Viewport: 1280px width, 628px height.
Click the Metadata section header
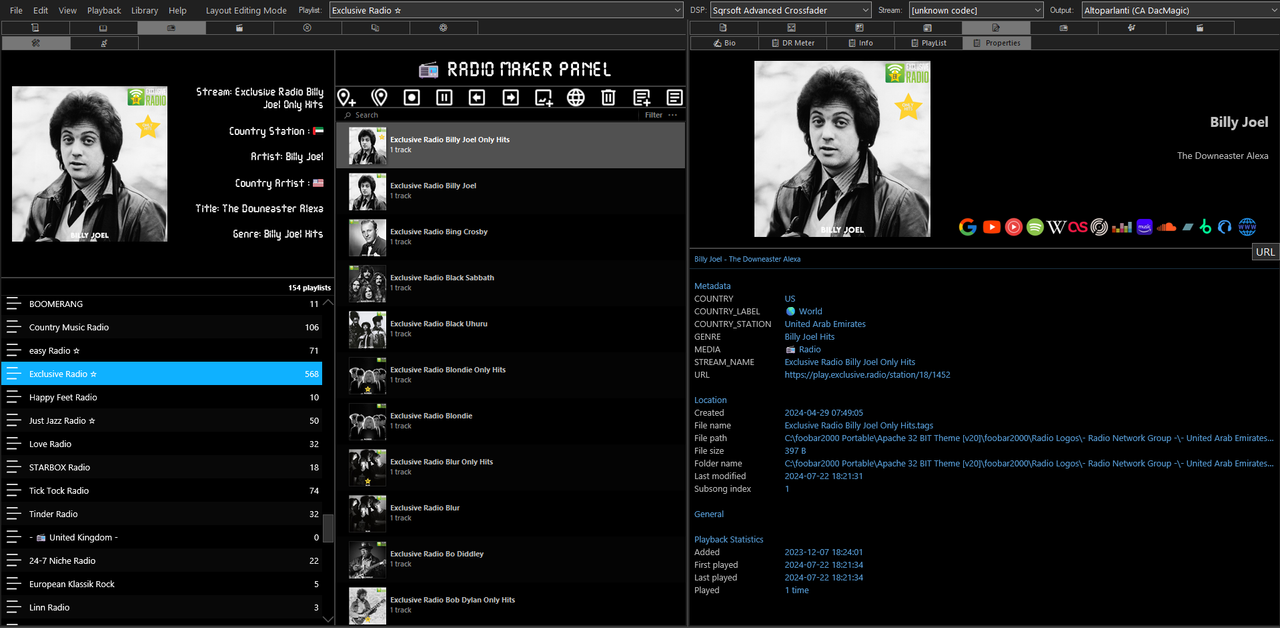[712, 286]
